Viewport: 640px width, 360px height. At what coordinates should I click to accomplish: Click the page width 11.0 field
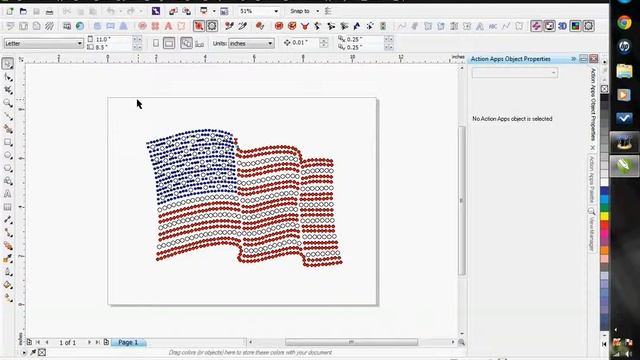click(x=113, y=40)
